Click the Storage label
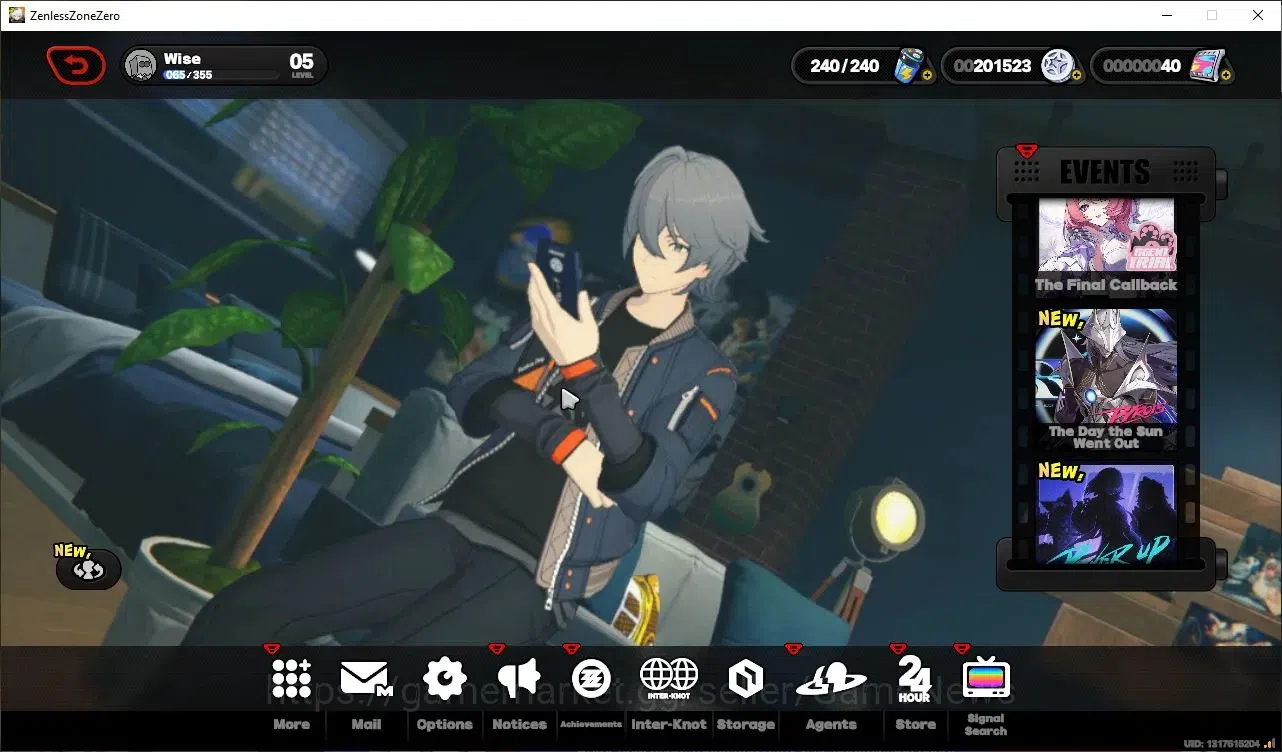Viewport: 1282px width, 752px height. pos(745,725)
